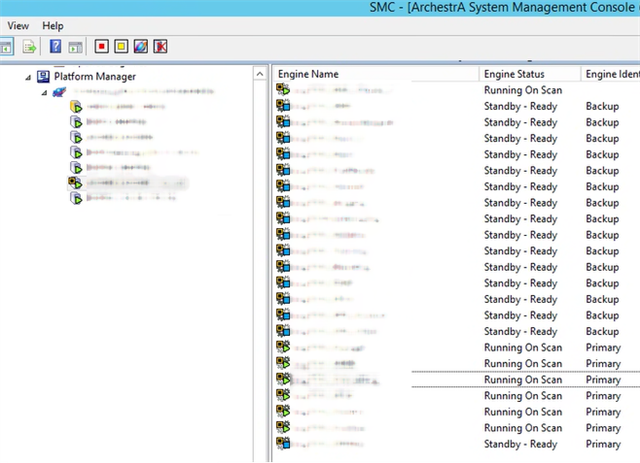Select the Standby - Ready row with Primary identity

pyautogui.click(x=457, y=444)
